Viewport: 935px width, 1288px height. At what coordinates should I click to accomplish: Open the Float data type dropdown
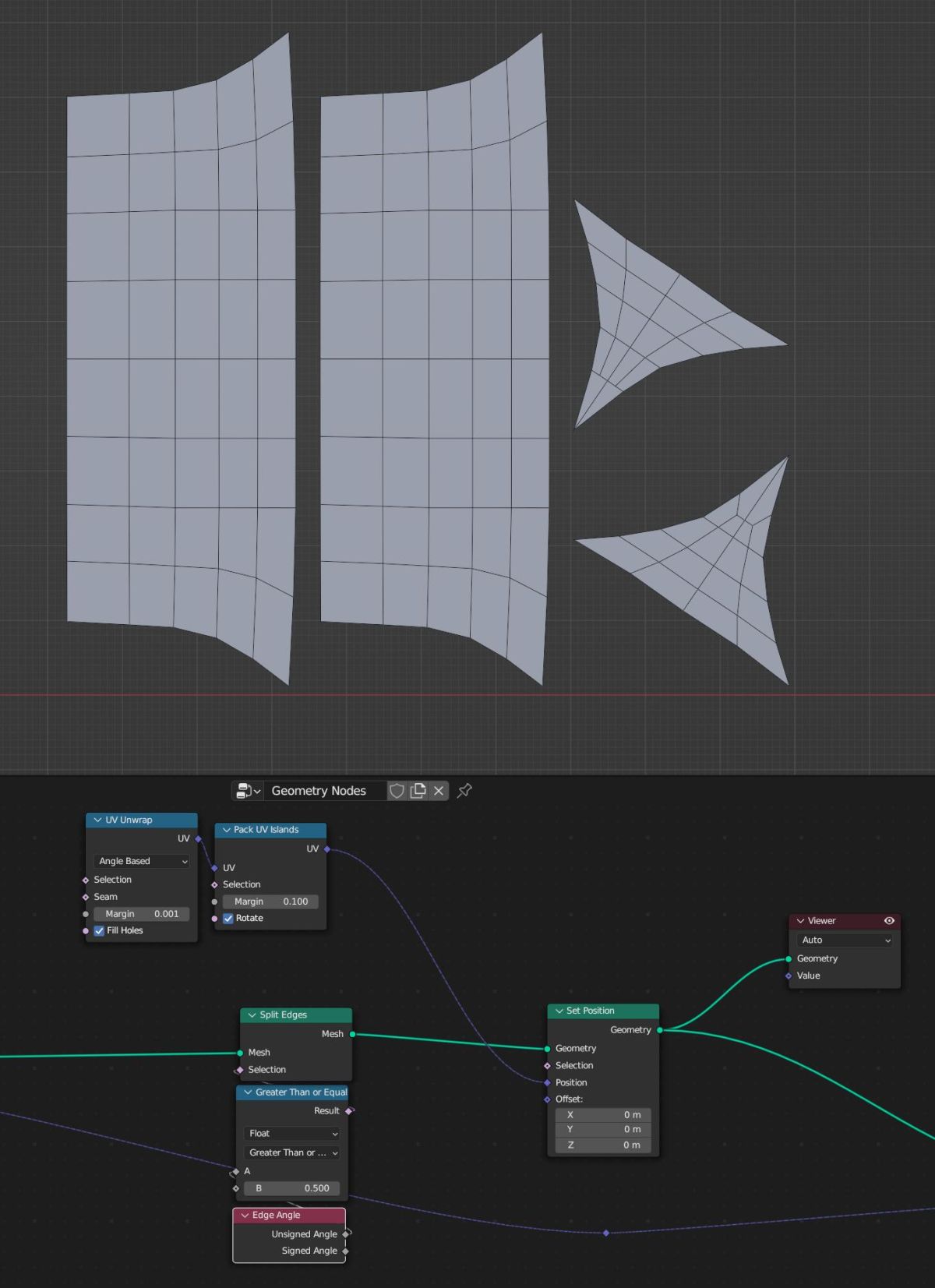coord(292,1134)
